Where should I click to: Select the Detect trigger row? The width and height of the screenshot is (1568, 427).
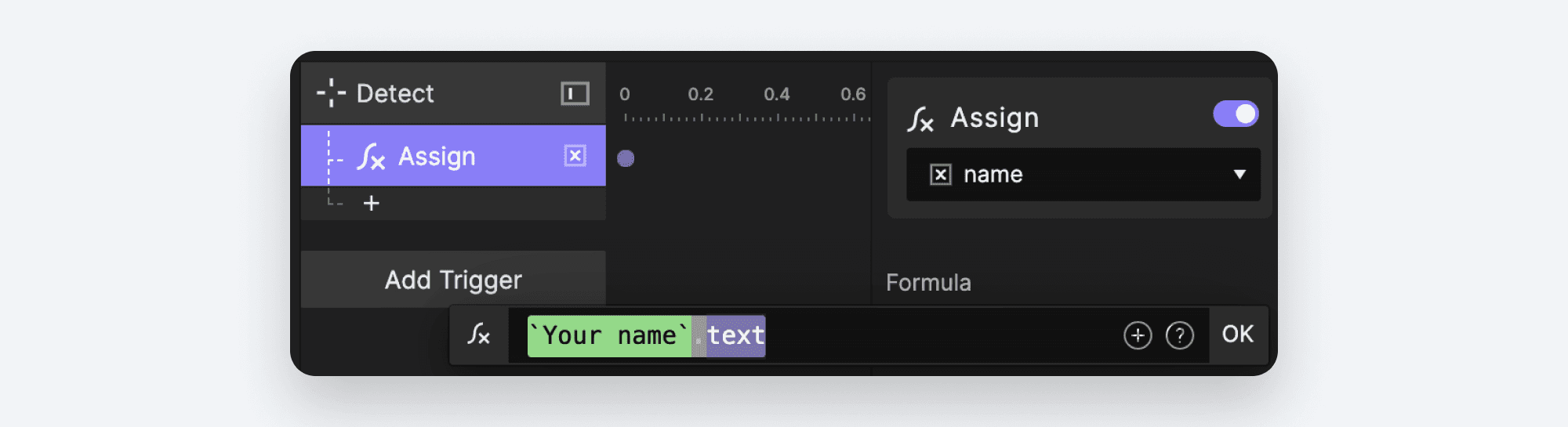point(453,93)
